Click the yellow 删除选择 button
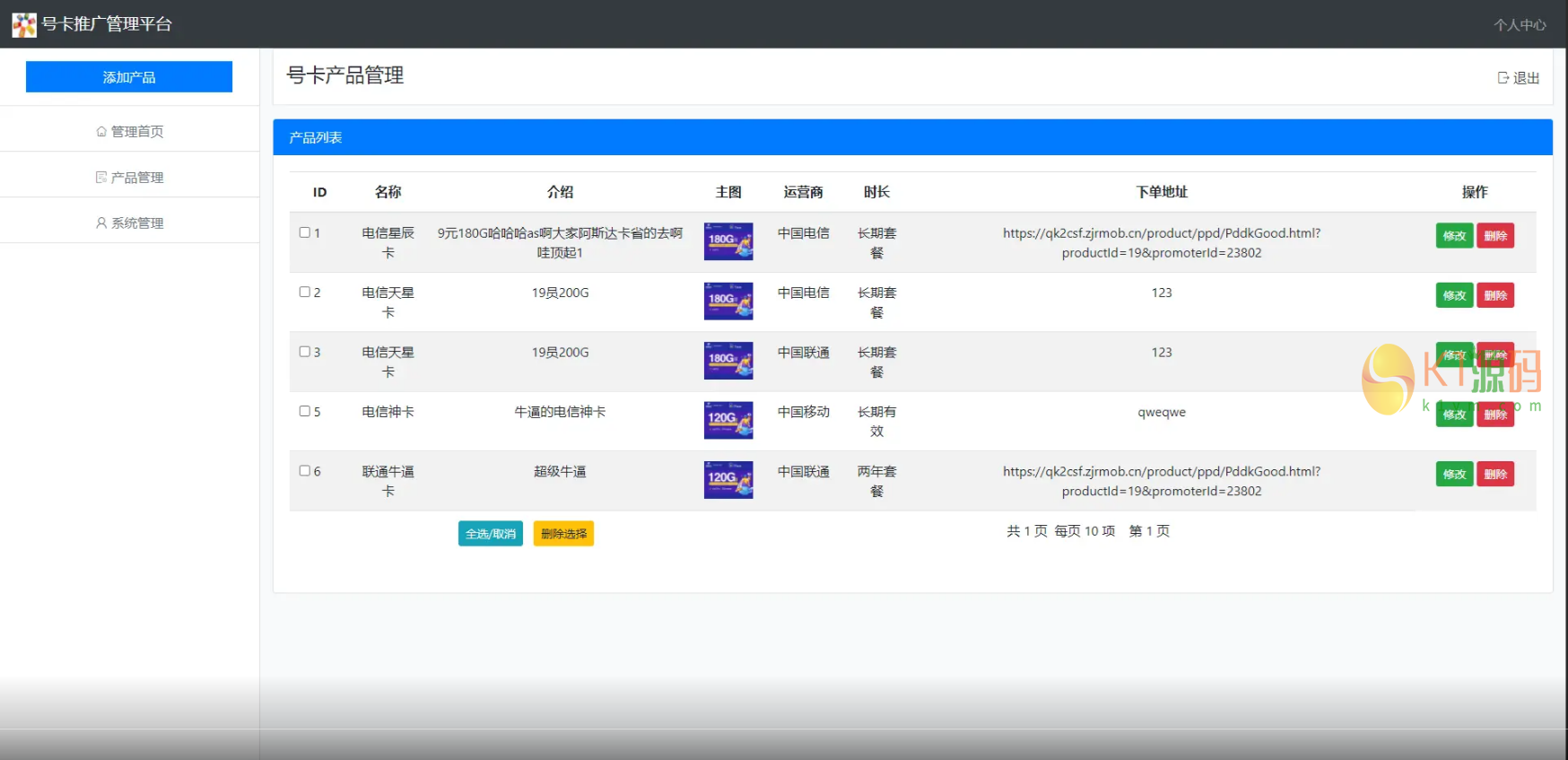The height and width of the screenshot is (760, 1568). tap(563, 534)
